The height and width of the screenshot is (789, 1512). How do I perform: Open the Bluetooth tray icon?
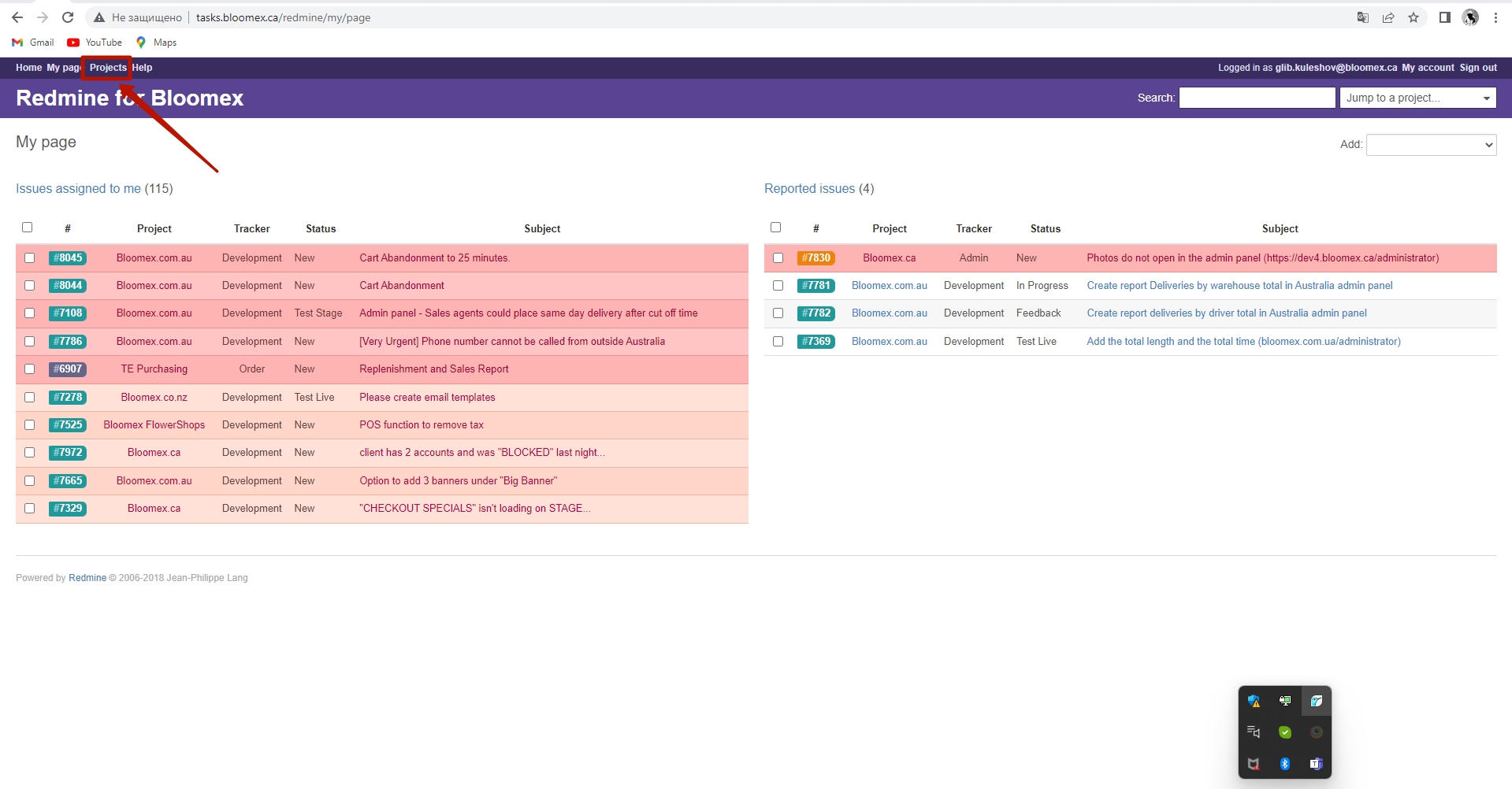pos(1285,764)
